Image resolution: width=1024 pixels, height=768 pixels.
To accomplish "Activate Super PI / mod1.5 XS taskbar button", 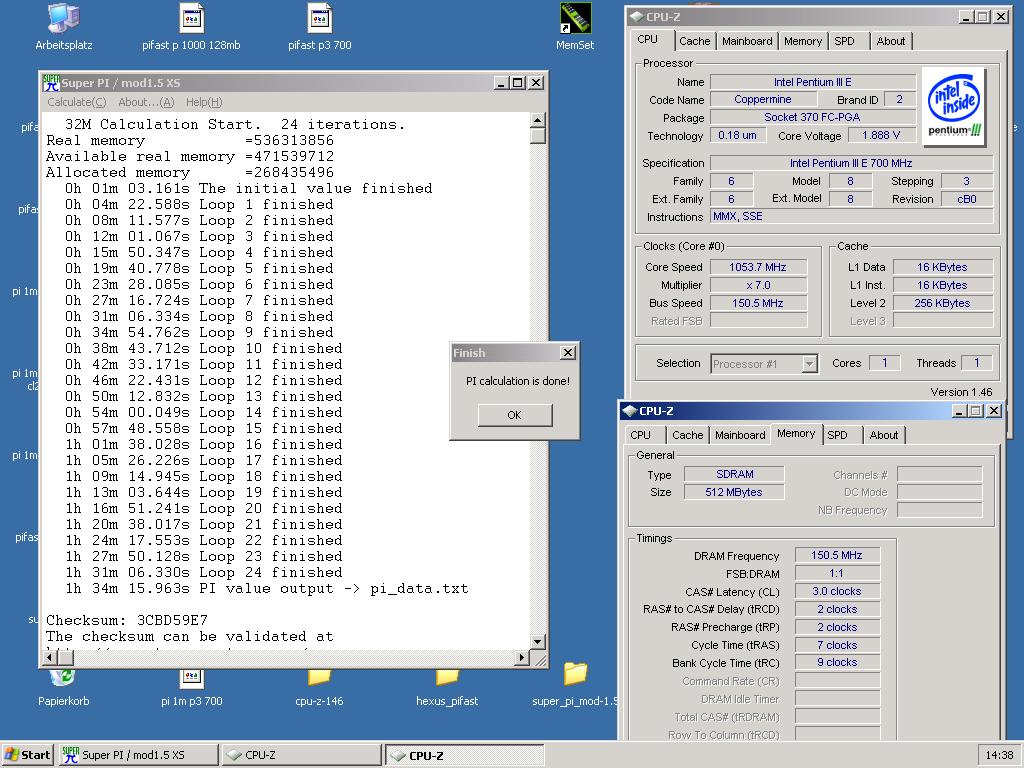I will click(x=138, y=755).
